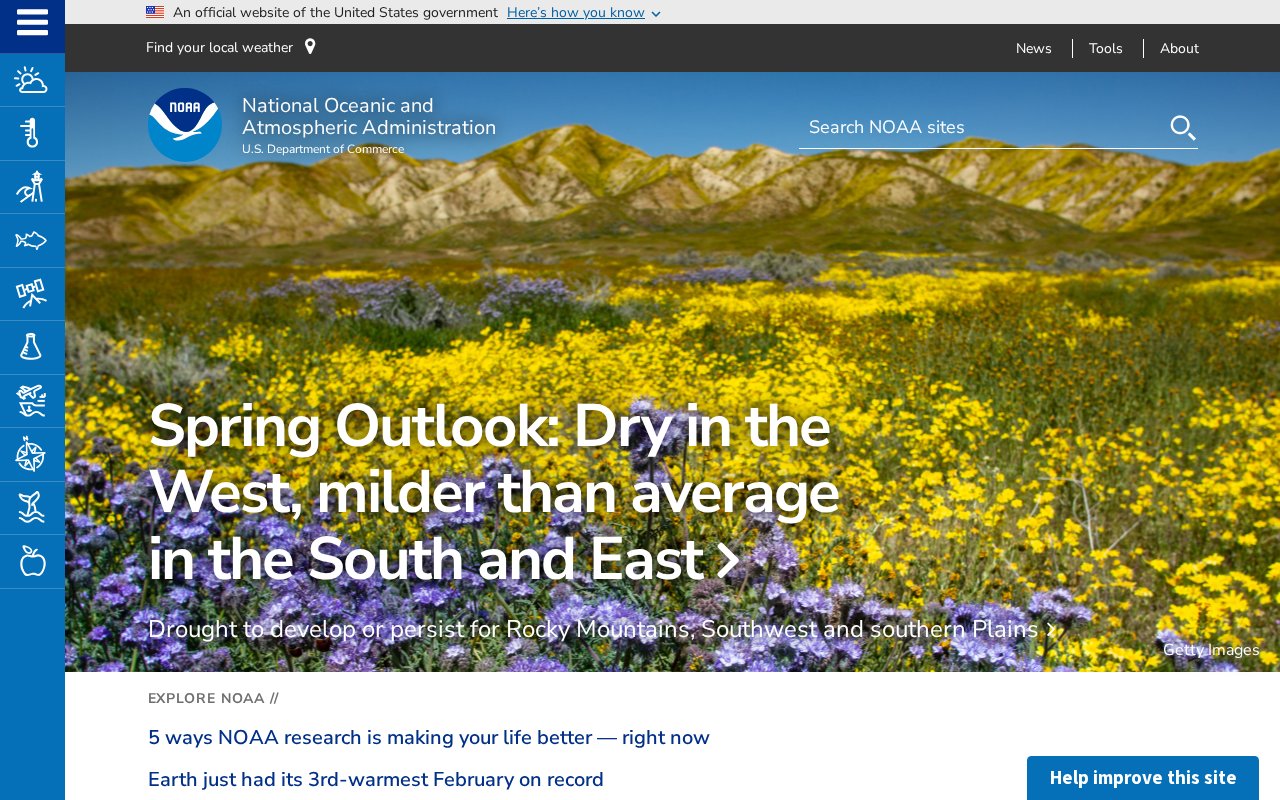The width and height of the screenshot is (1280, 800).
Task: Open 5 ways NOAA research article
Action: coord(429,738)
